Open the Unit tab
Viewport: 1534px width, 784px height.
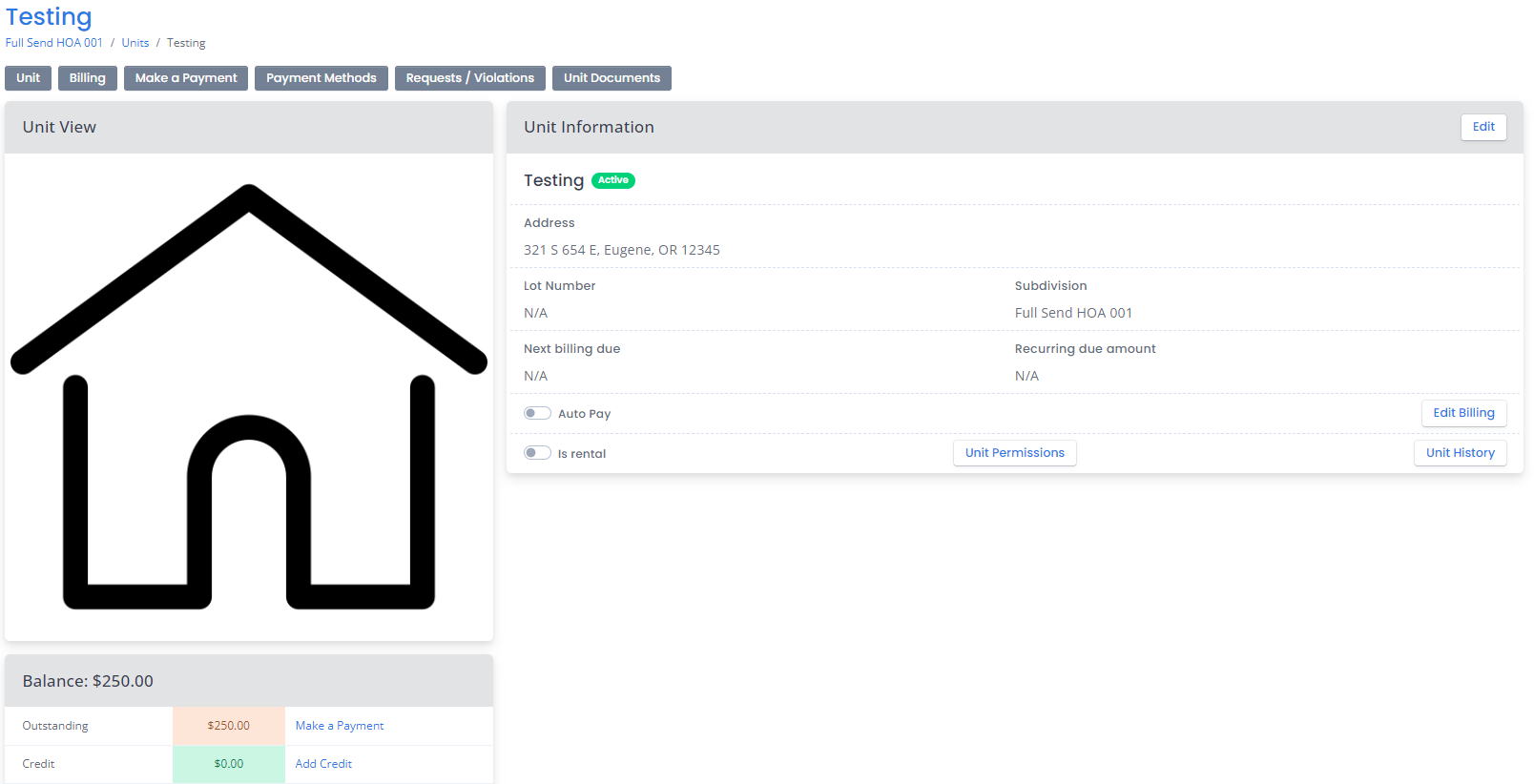pos(29,78)
